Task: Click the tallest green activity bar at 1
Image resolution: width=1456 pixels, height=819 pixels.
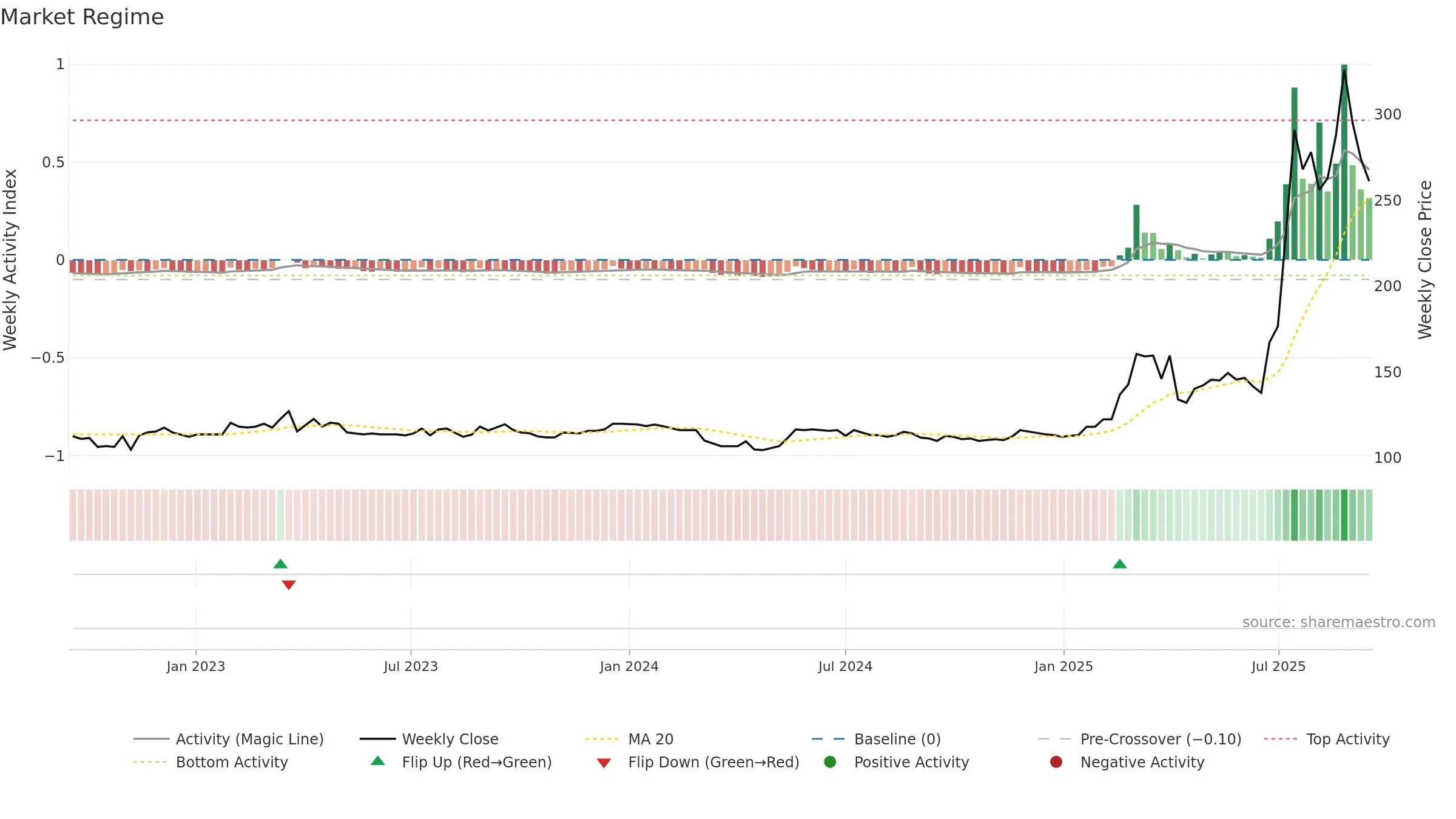Action: pos(1344,162)
